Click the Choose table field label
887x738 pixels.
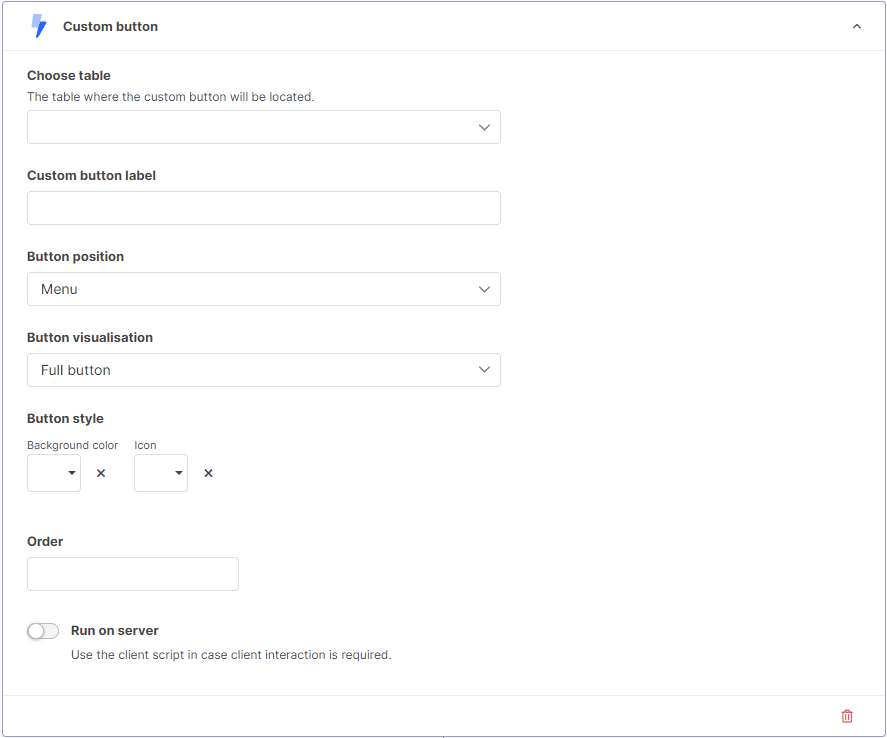coord(69,75)
